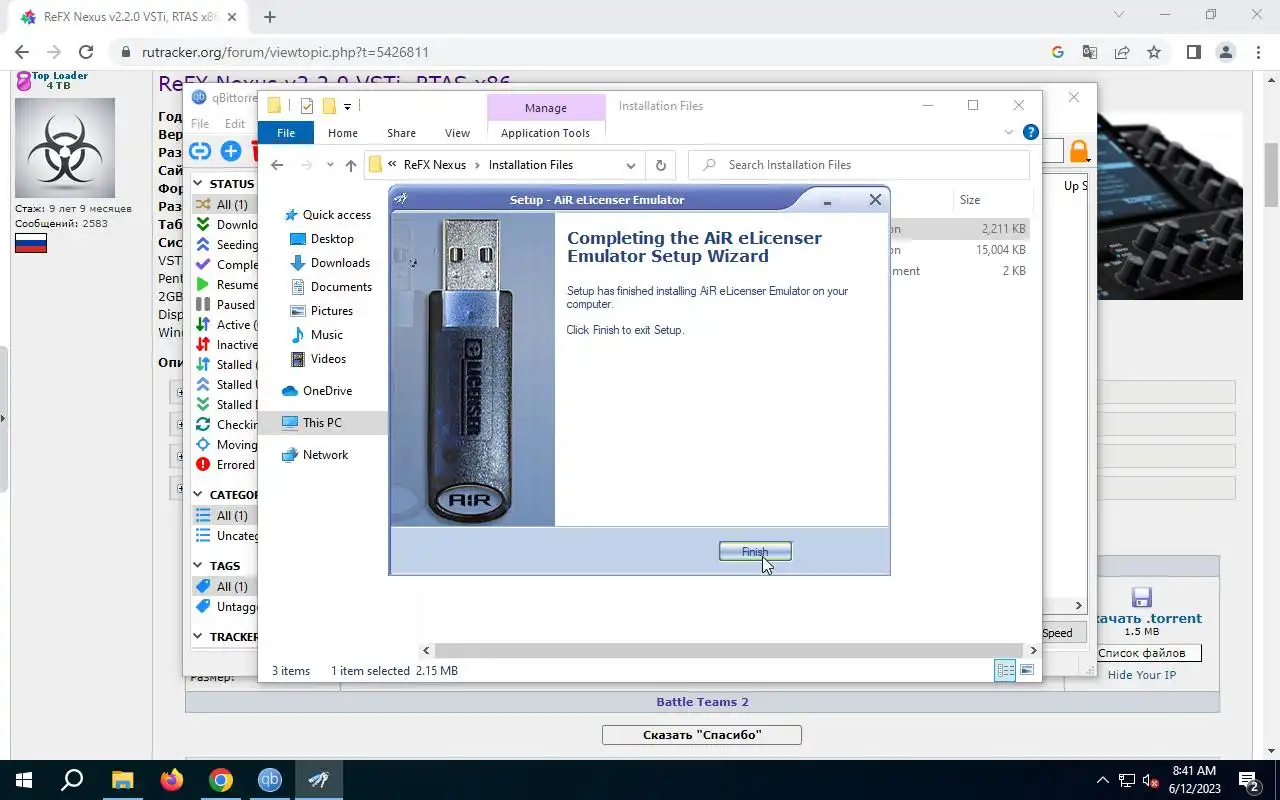
Task: Open the Windows Start menu
Action: coord(23,780)
